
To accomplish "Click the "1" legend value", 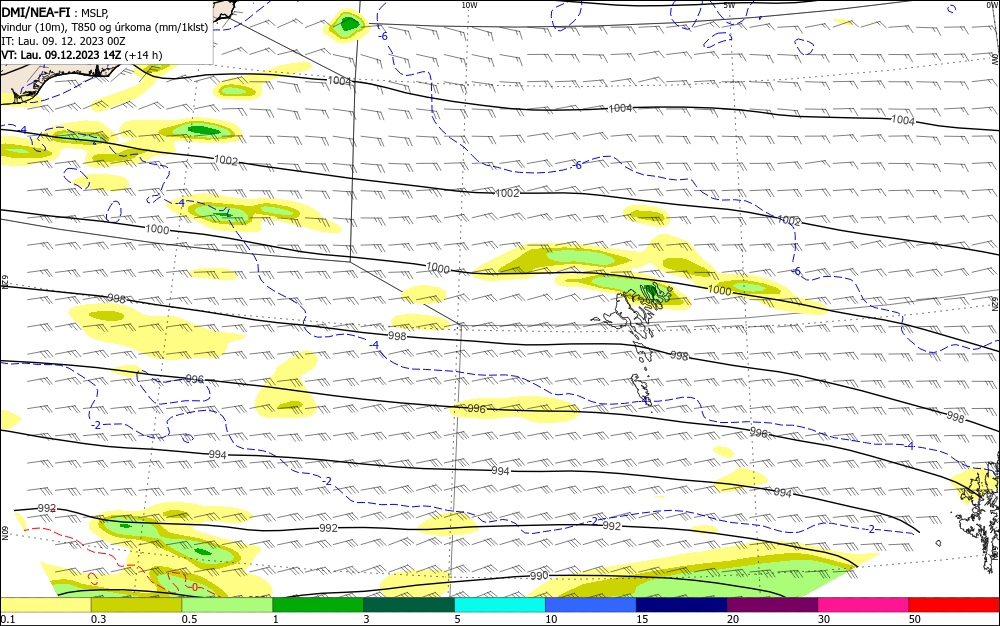I will [x=276, y=619].
